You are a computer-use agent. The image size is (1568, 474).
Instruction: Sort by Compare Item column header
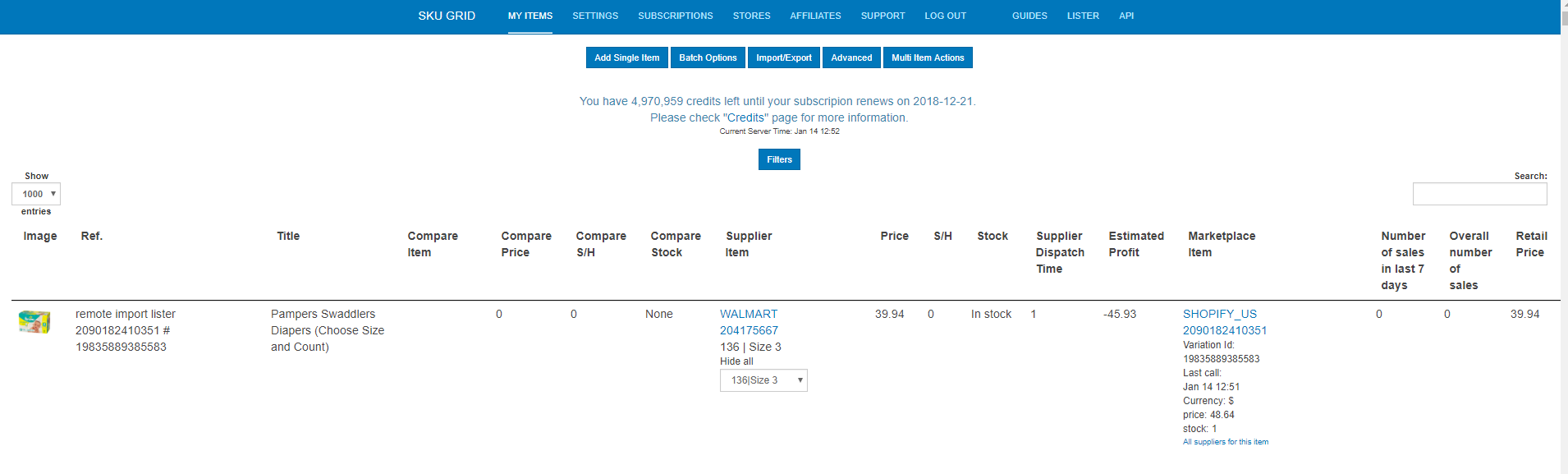[433, 244]
